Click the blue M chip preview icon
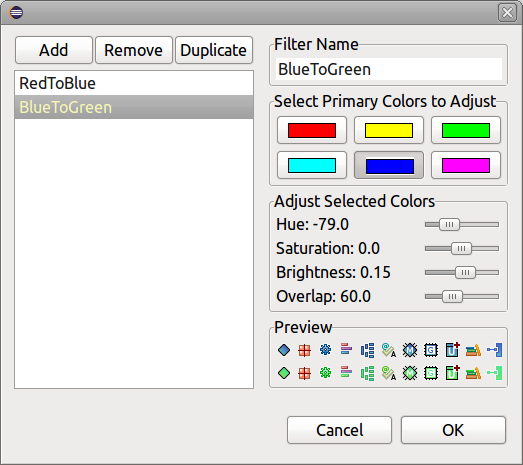The image size is (523, 465). (410, 350)
